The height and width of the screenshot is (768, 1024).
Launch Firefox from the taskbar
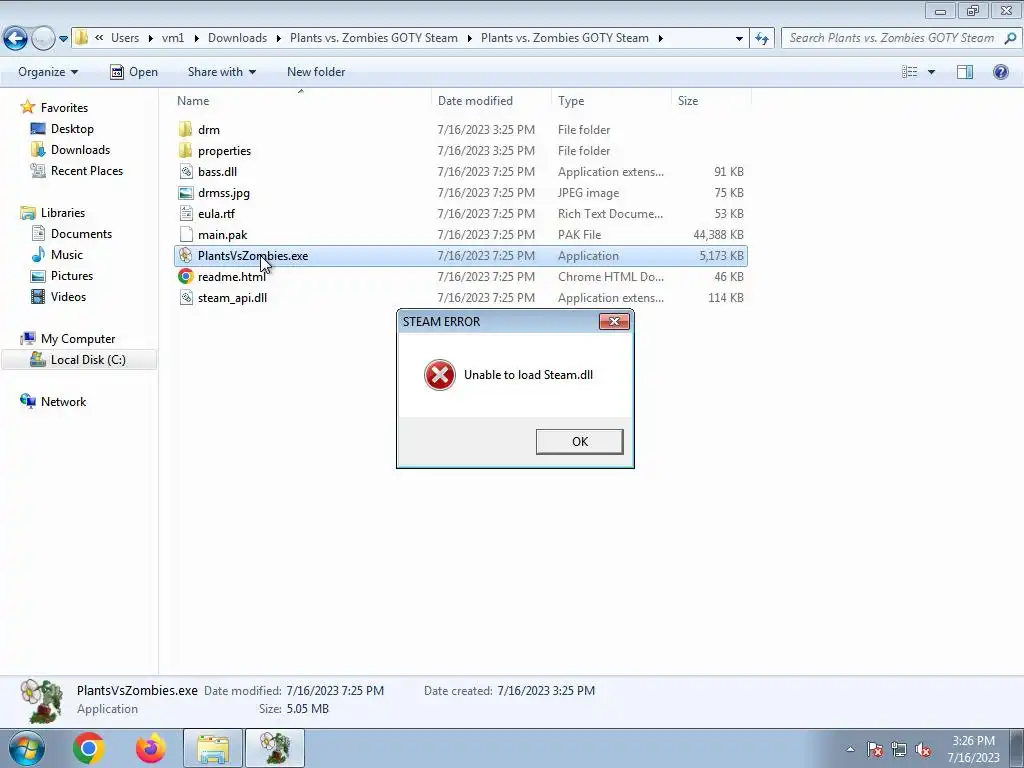[x=150, y=748]
